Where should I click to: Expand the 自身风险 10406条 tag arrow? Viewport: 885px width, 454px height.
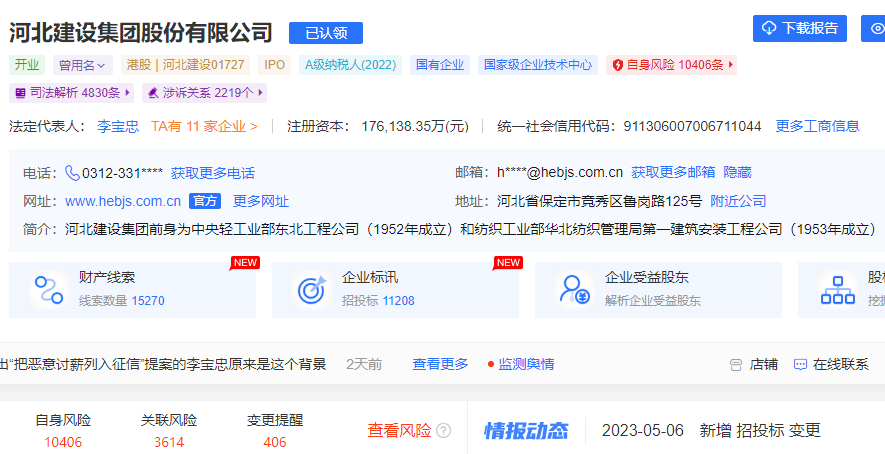[731, 65]
